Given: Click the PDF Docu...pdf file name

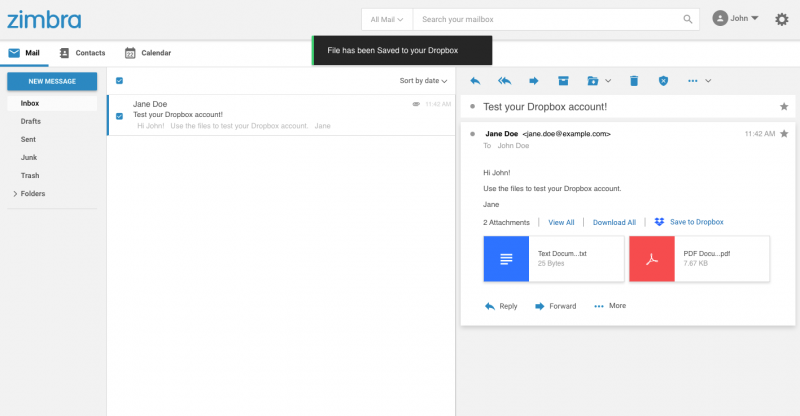Looking at the screenshot, I should point(707,253).
